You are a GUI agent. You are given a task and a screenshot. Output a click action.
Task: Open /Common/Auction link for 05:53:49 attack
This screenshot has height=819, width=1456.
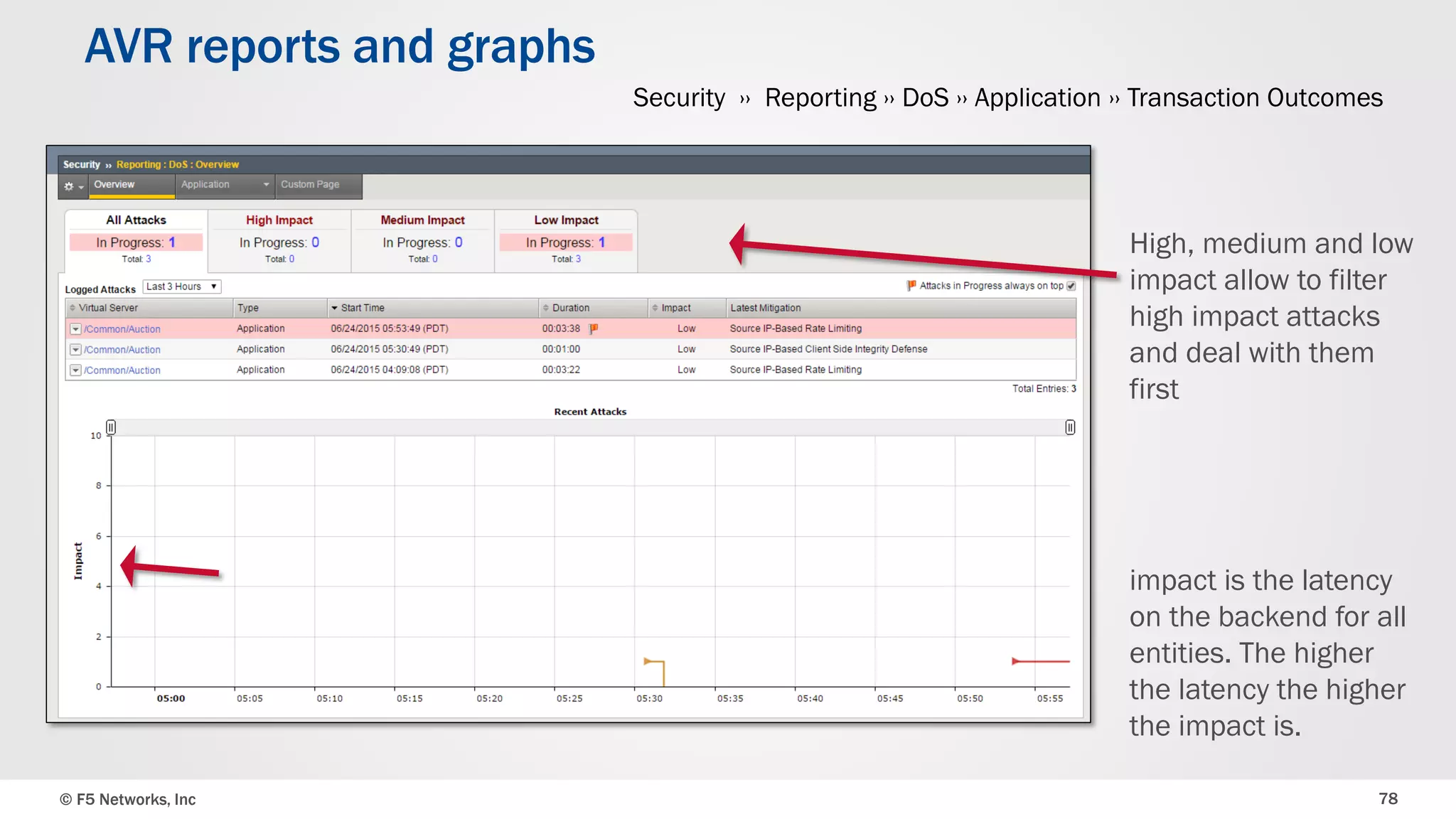[122, 329]
